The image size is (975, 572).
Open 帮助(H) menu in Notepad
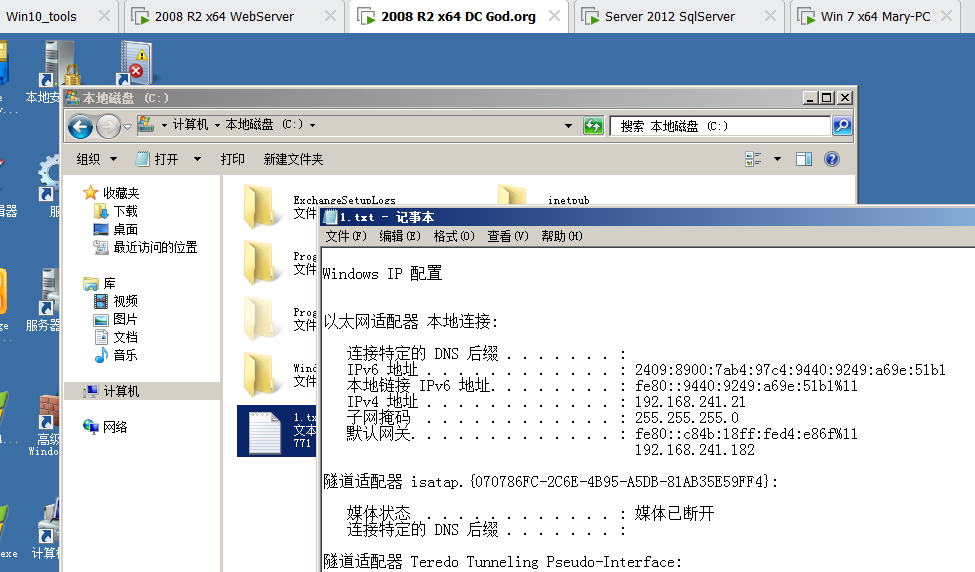561,236
